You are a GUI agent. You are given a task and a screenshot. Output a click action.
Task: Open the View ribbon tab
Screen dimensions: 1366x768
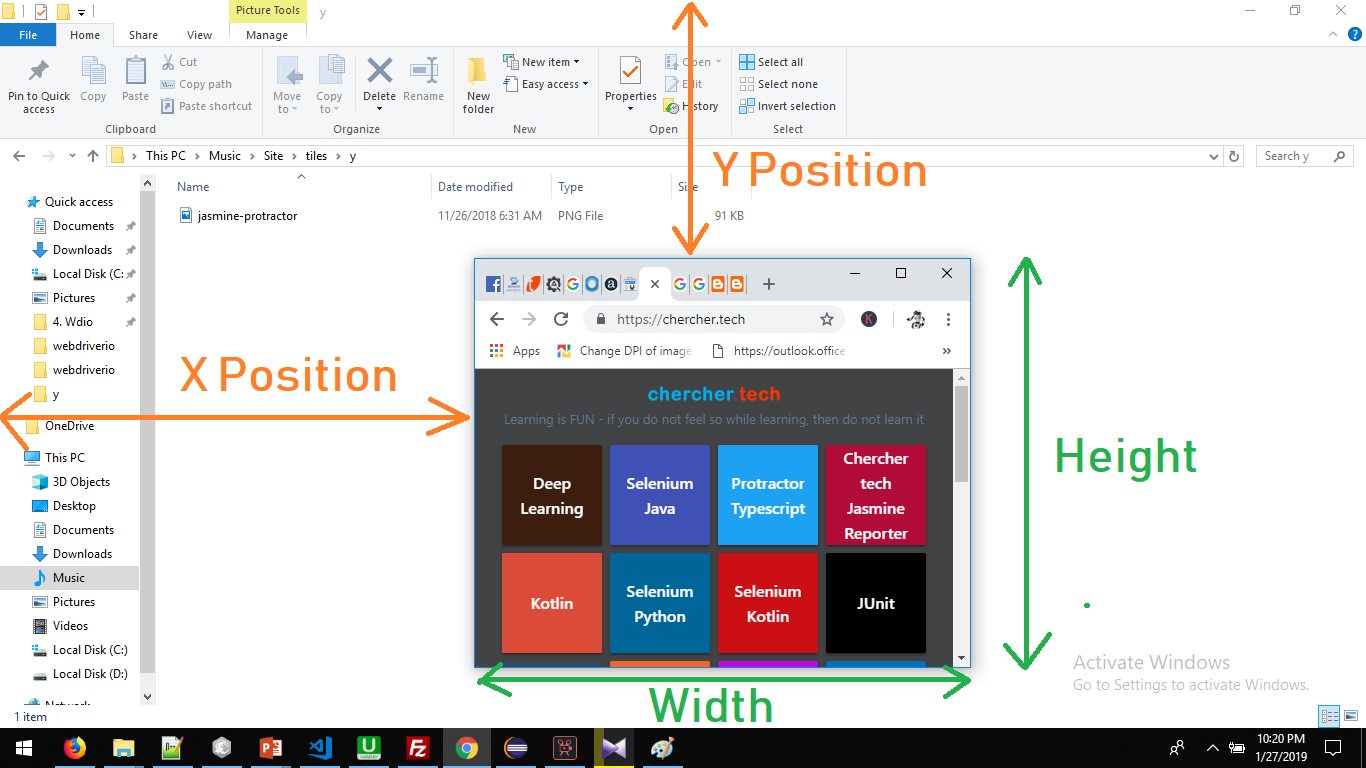pos(198,33)
